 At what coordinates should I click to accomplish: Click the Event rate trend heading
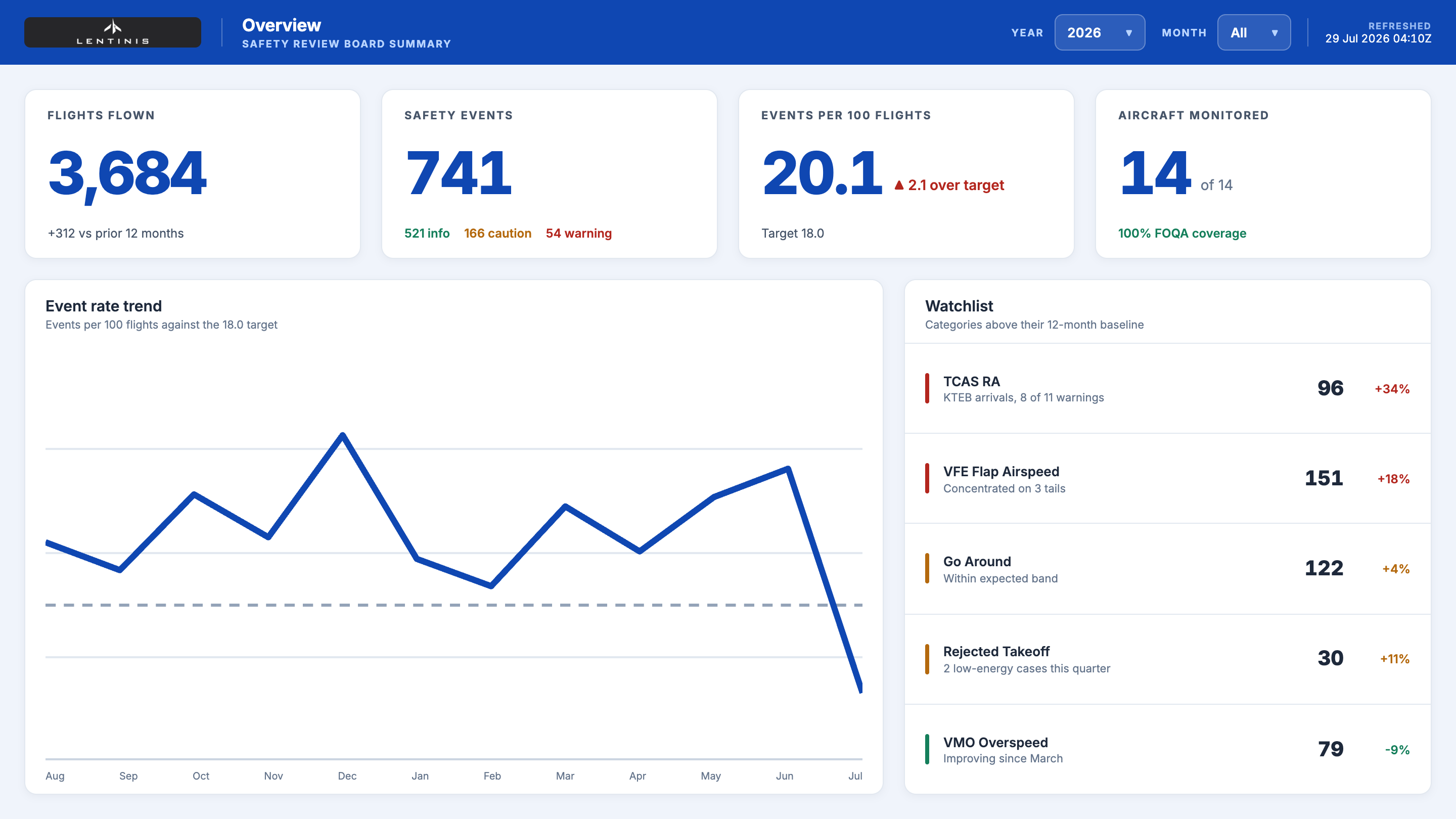104,306
